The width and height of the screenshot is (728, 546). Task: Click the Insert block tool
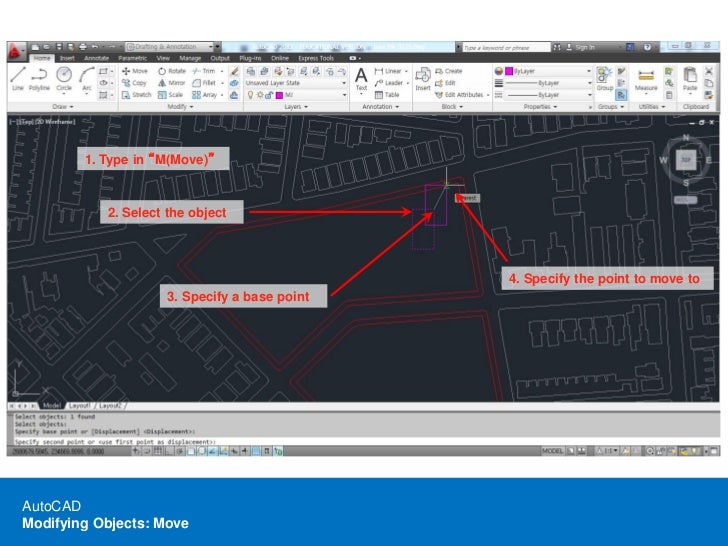click(422, 78)
